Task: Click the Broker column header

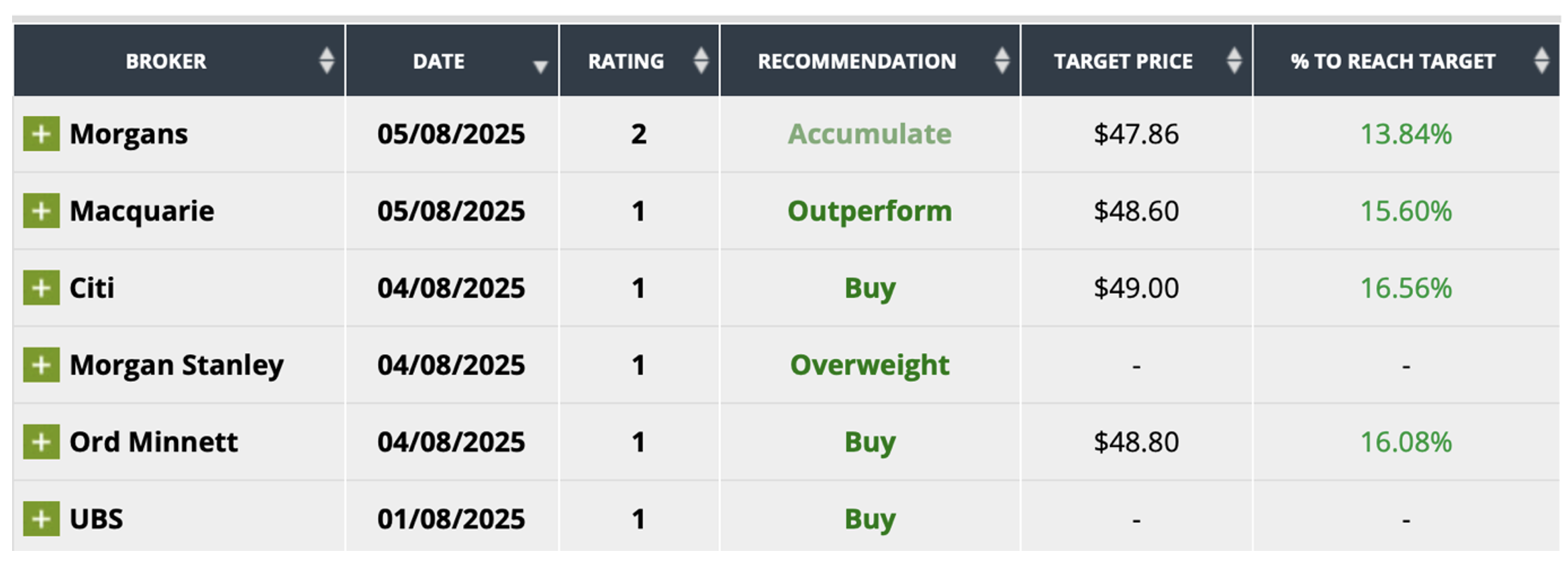Action: (x=166, y=61)
